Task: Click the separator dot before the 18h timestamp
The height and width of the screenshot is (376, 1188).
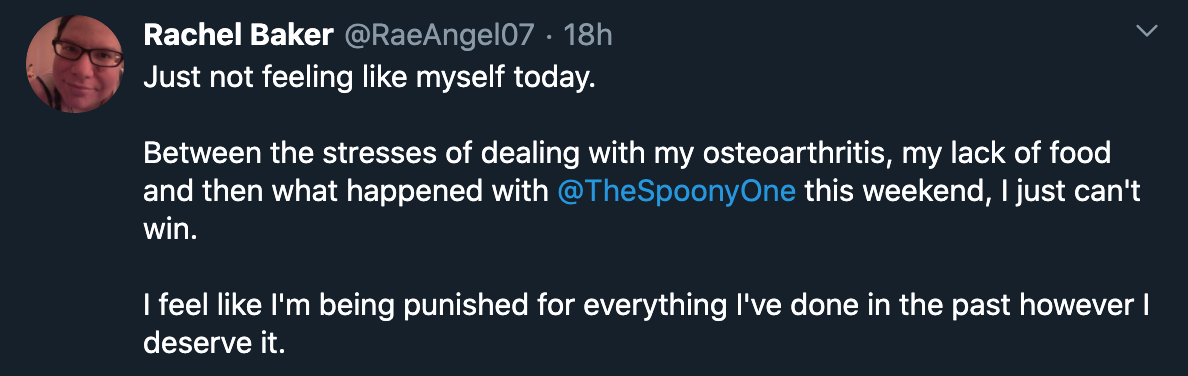Action: coord(549,36)
